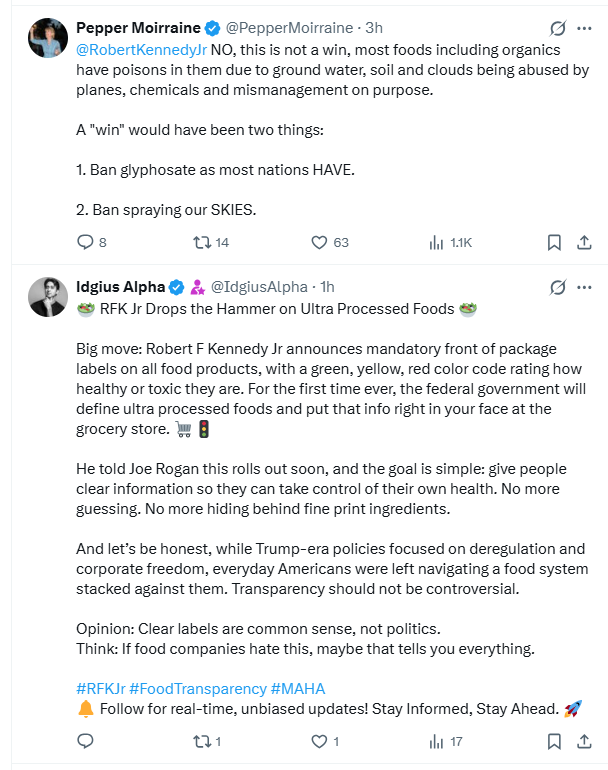Share Idgius Alpha's post
608x770 pixels.
click(x=585, y=741)
